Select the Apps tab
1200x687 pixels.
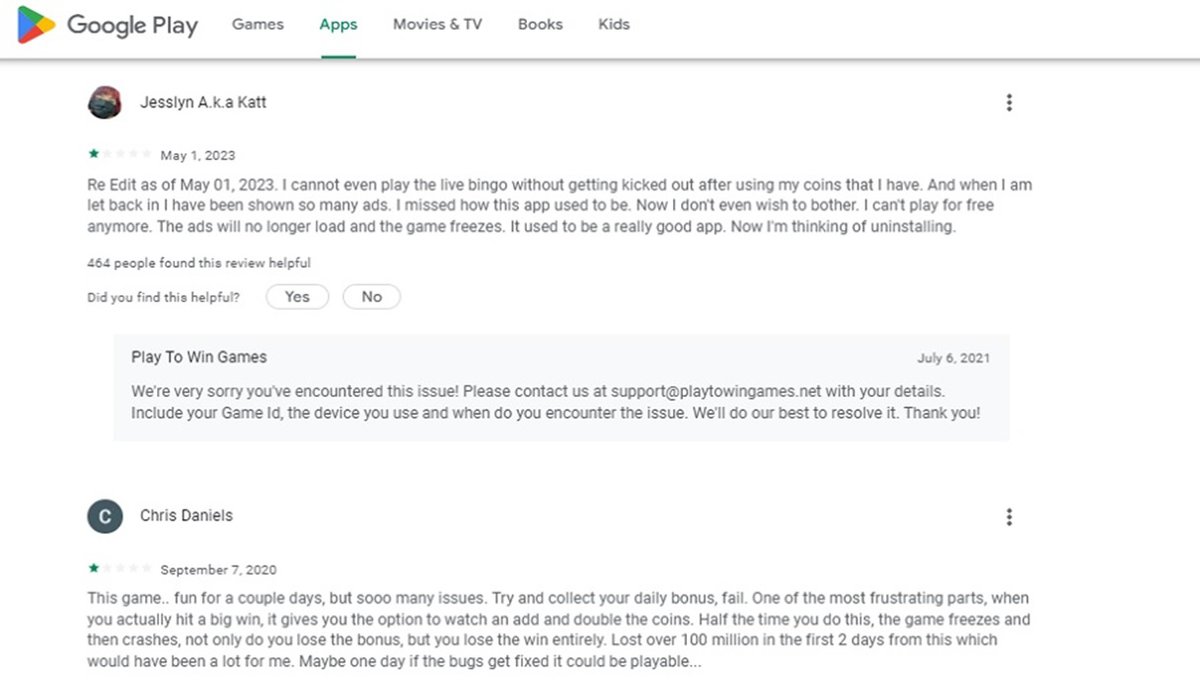[338, 25]
